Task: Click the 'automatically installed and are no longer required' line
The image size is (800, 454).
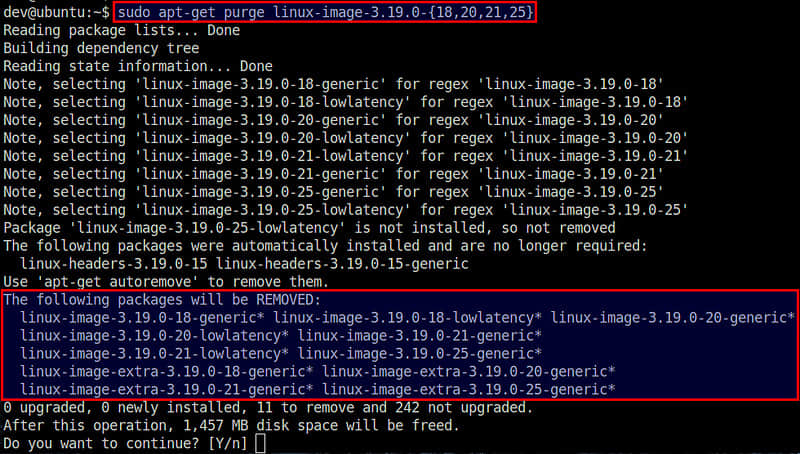Action: coord(326,246)
